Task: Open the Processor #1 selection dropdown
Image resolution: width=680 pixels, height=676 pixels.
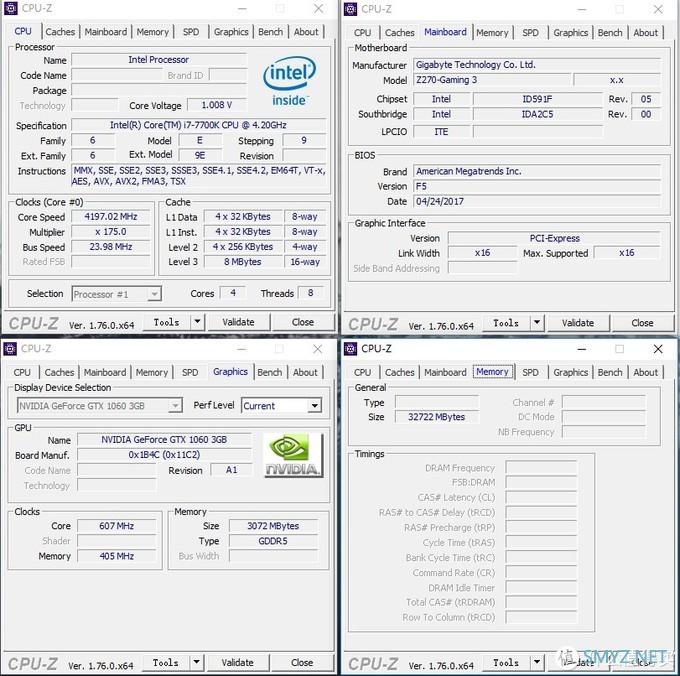Action: coord(117,294)
